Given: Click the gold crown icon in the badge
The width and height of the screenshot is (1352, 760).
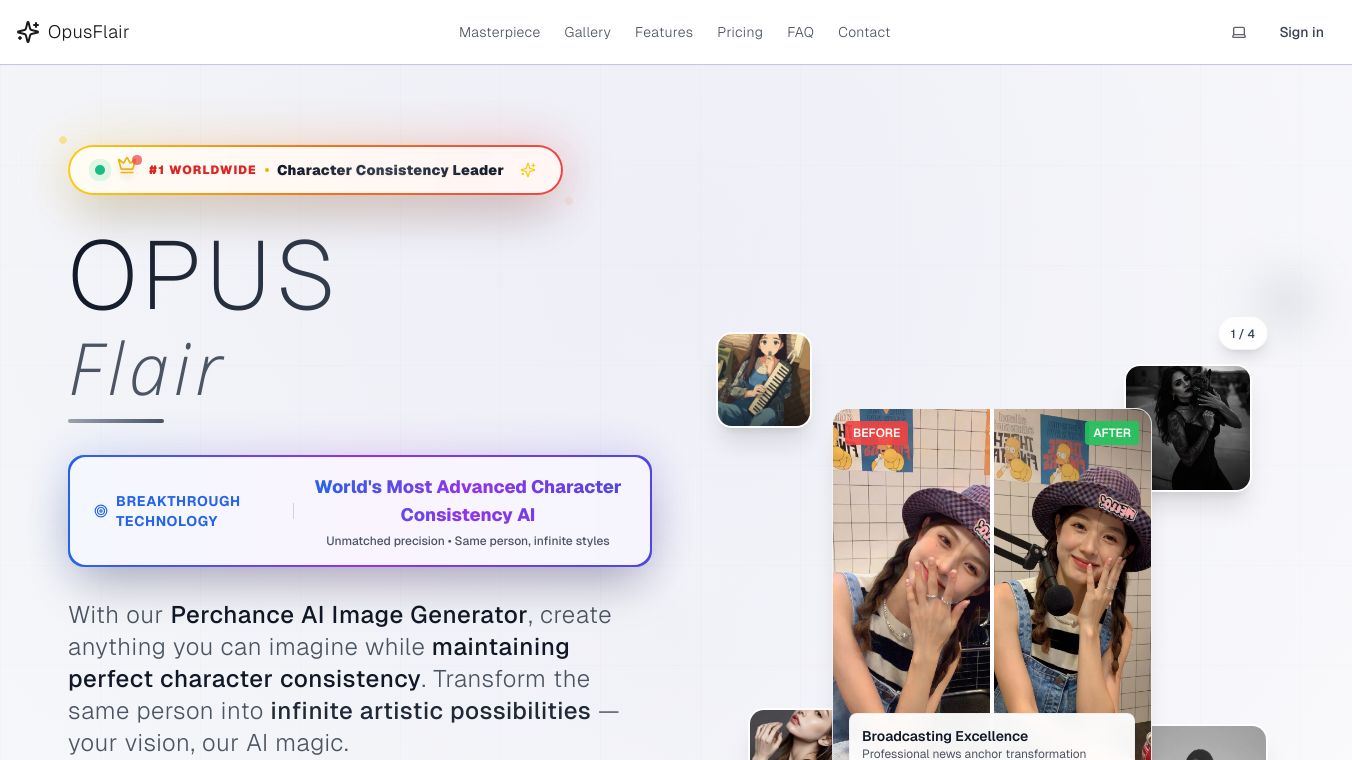Looking at the screenshot, I should (127, 166).
